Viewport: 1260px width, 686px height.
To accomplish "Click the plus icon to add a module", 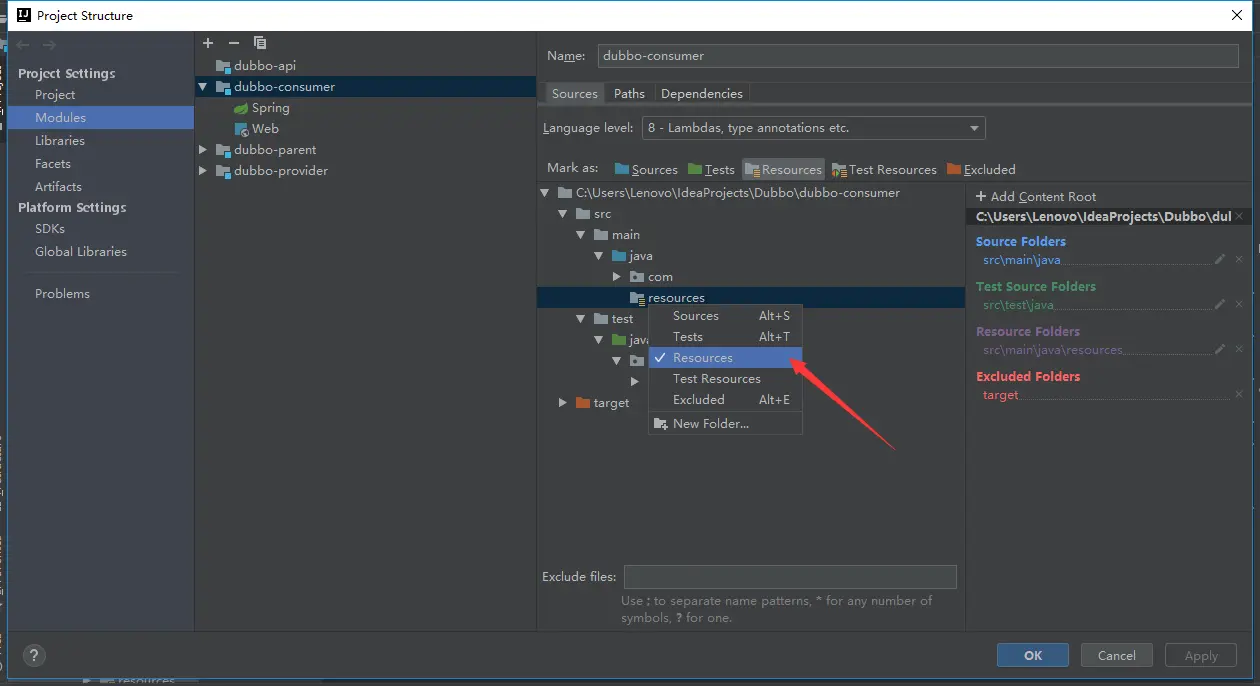I will (x=208, y=43).
